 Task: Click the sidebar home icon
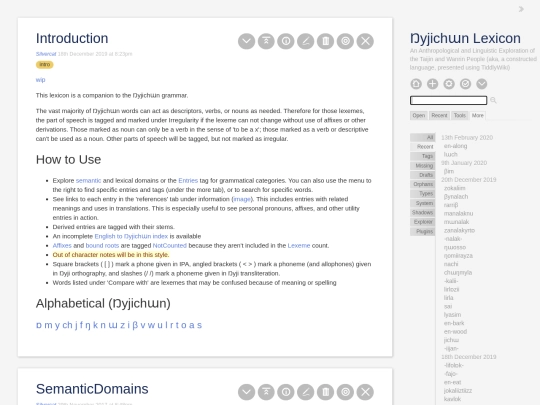tap(416, 84)
